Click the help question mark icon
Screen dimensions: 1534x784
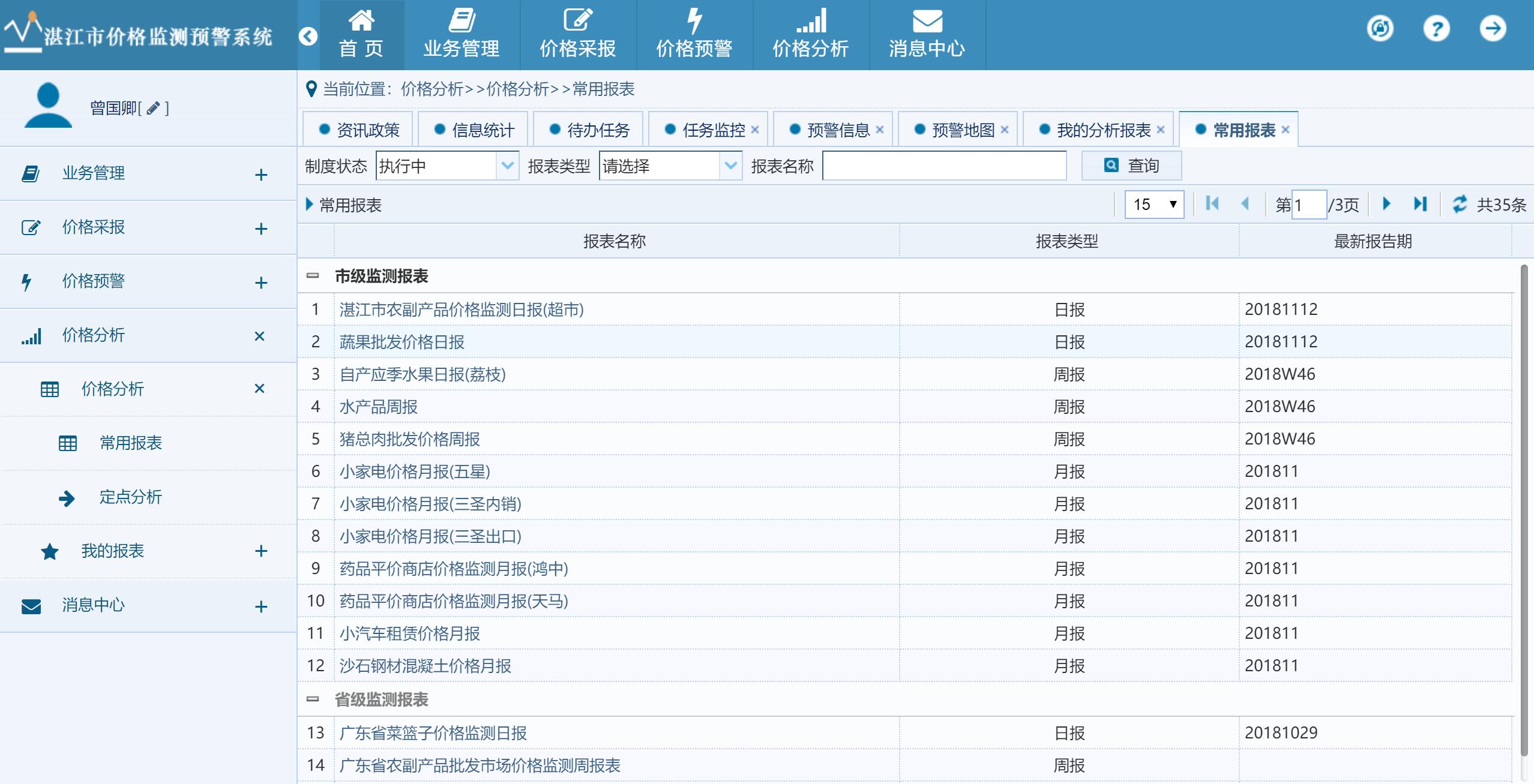(1436, 28)
